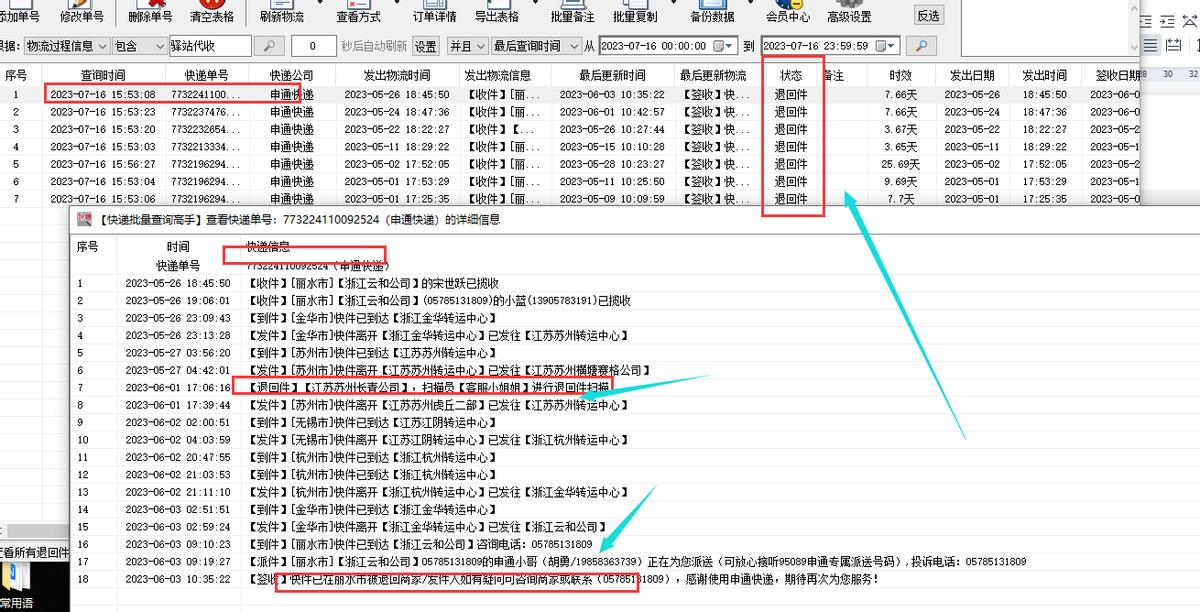1200x612 pixels.
Task: Open 订单详情 order details icon
Action: coord(434,11)
